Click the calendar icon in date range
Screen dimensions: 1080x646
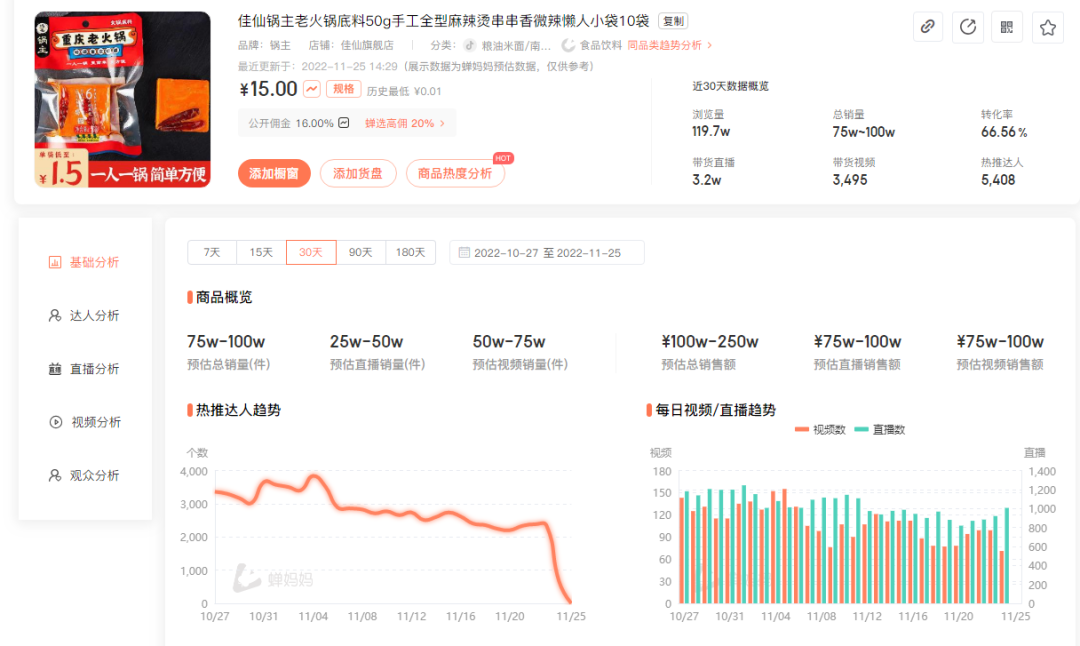(464, 253)
